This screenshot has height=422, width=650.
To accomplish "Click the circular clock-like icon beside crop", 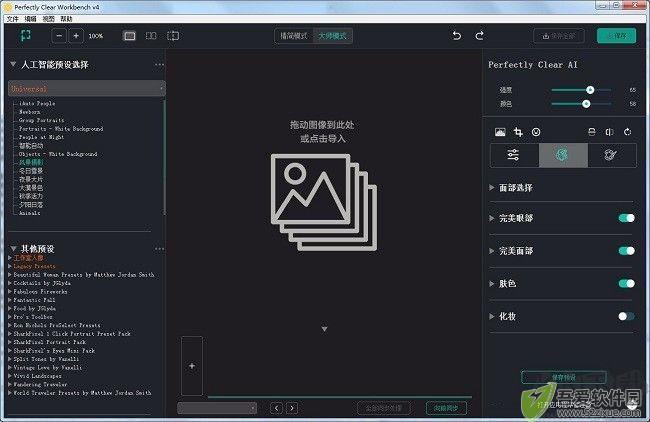I will click(x=536, y=132).
